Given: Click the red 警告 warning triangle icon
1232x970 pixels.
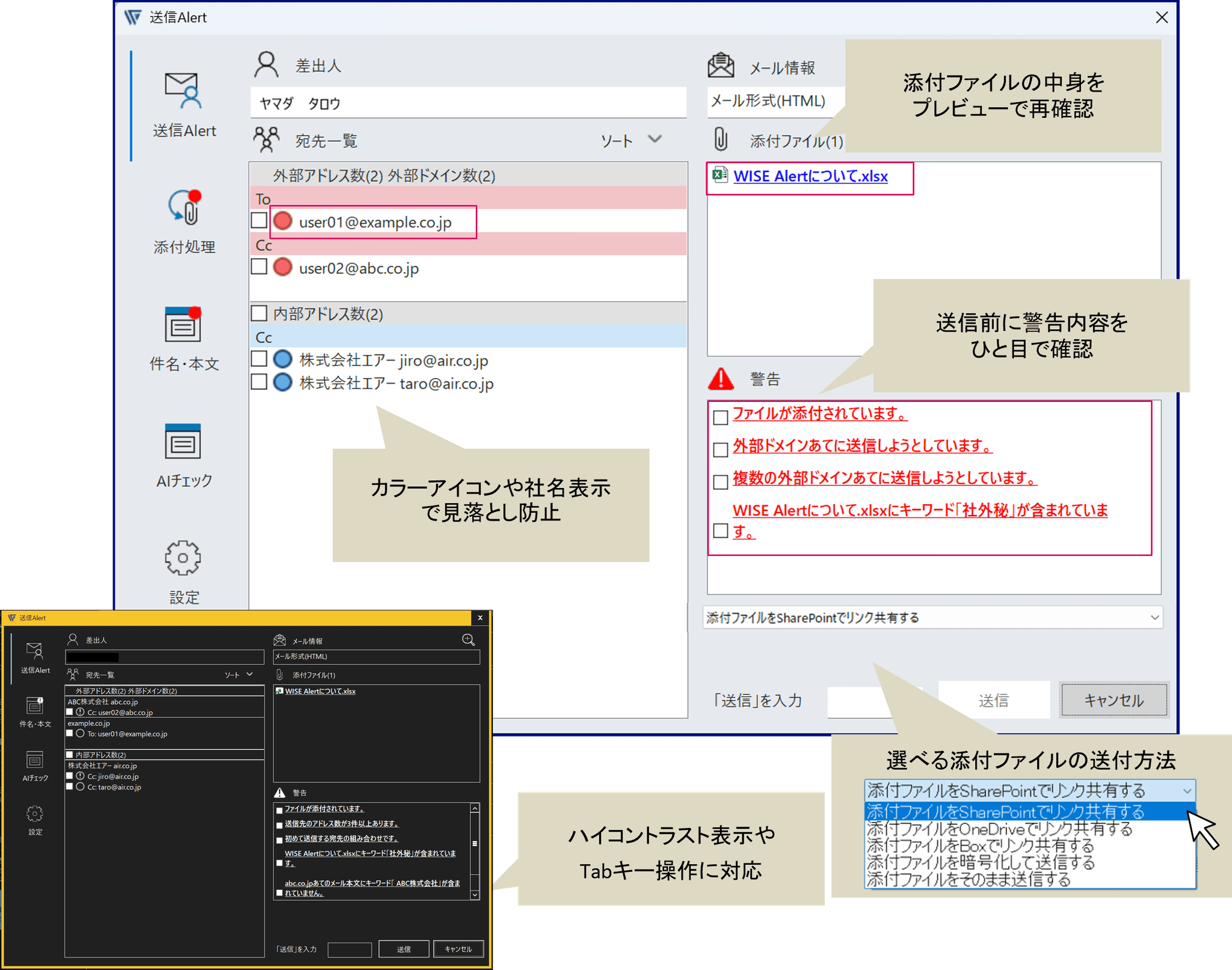Looking at the screenshot, I should [x=721, y=378].
